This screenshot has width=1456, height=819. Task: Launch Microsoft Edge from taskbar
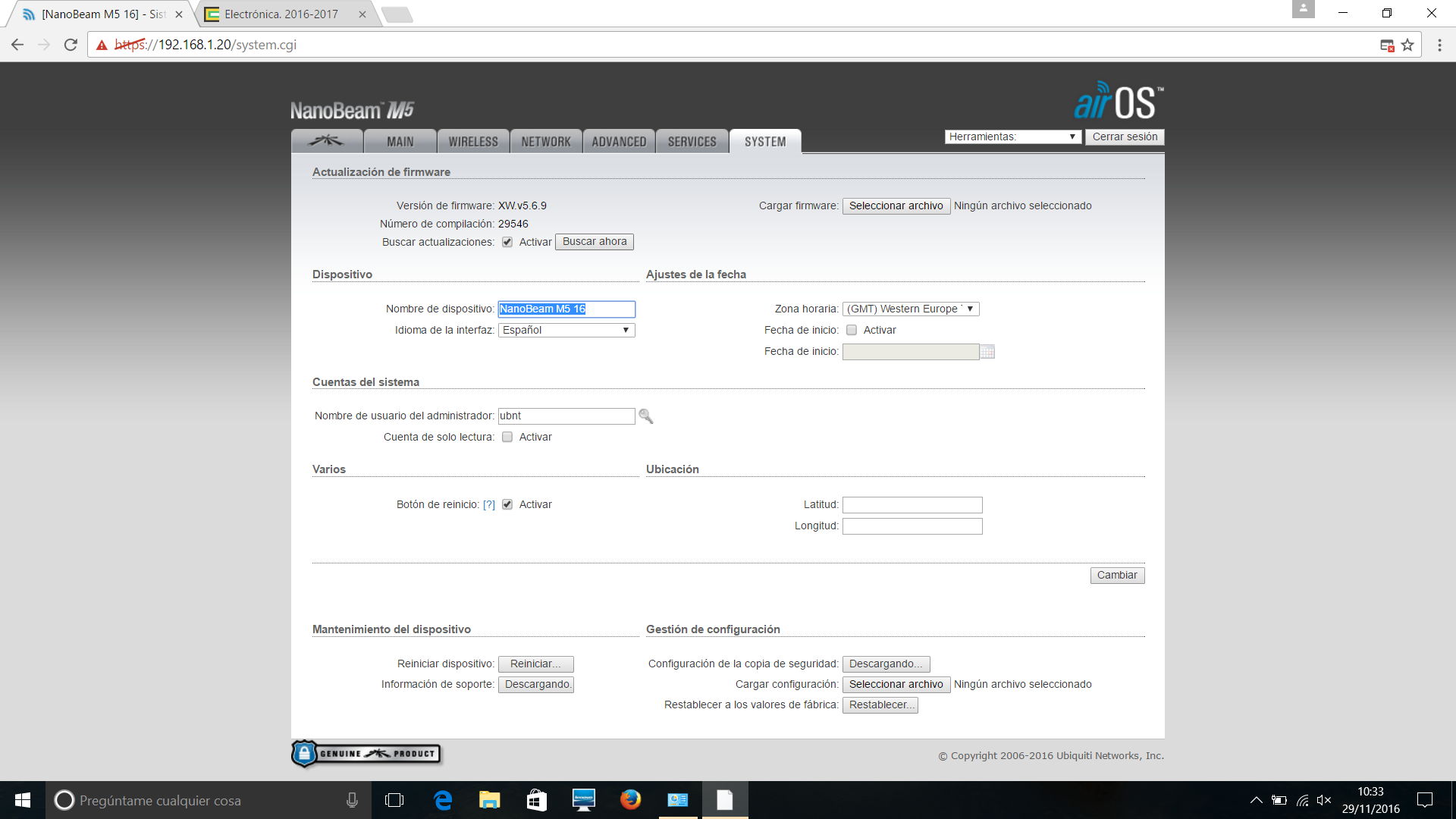(443, 800)
